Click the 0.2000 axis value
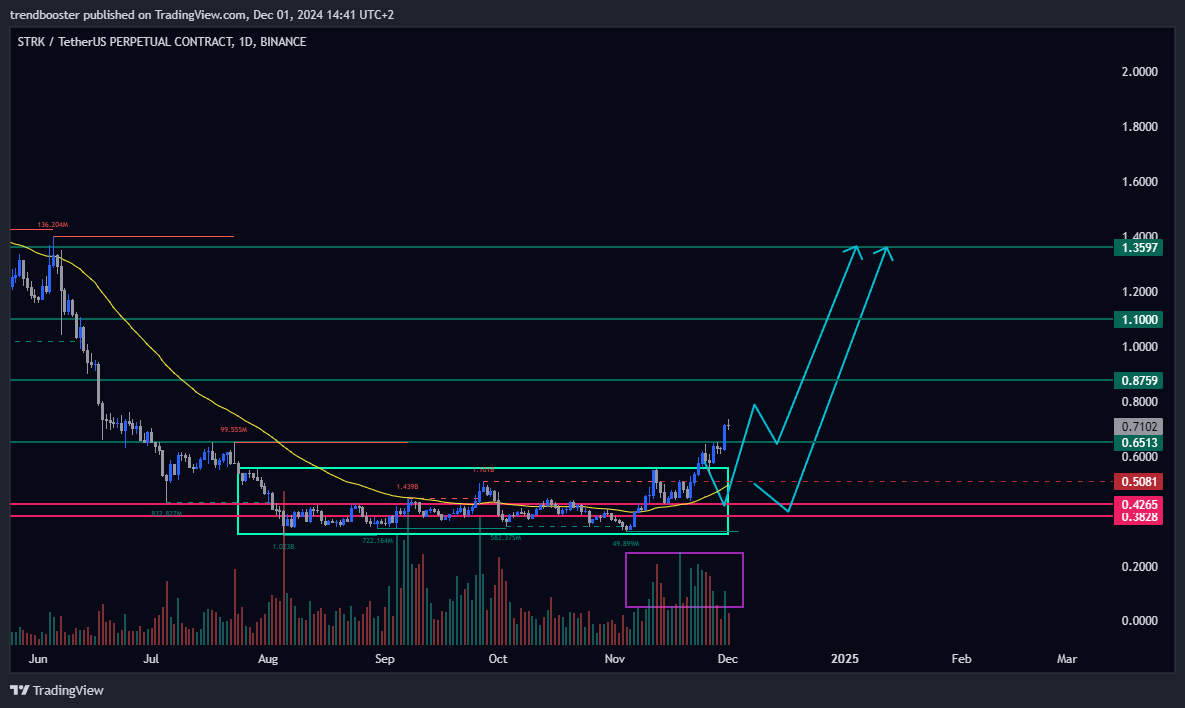The width and height of the screenshot is (1185, 708). [x=1139, y=567]
